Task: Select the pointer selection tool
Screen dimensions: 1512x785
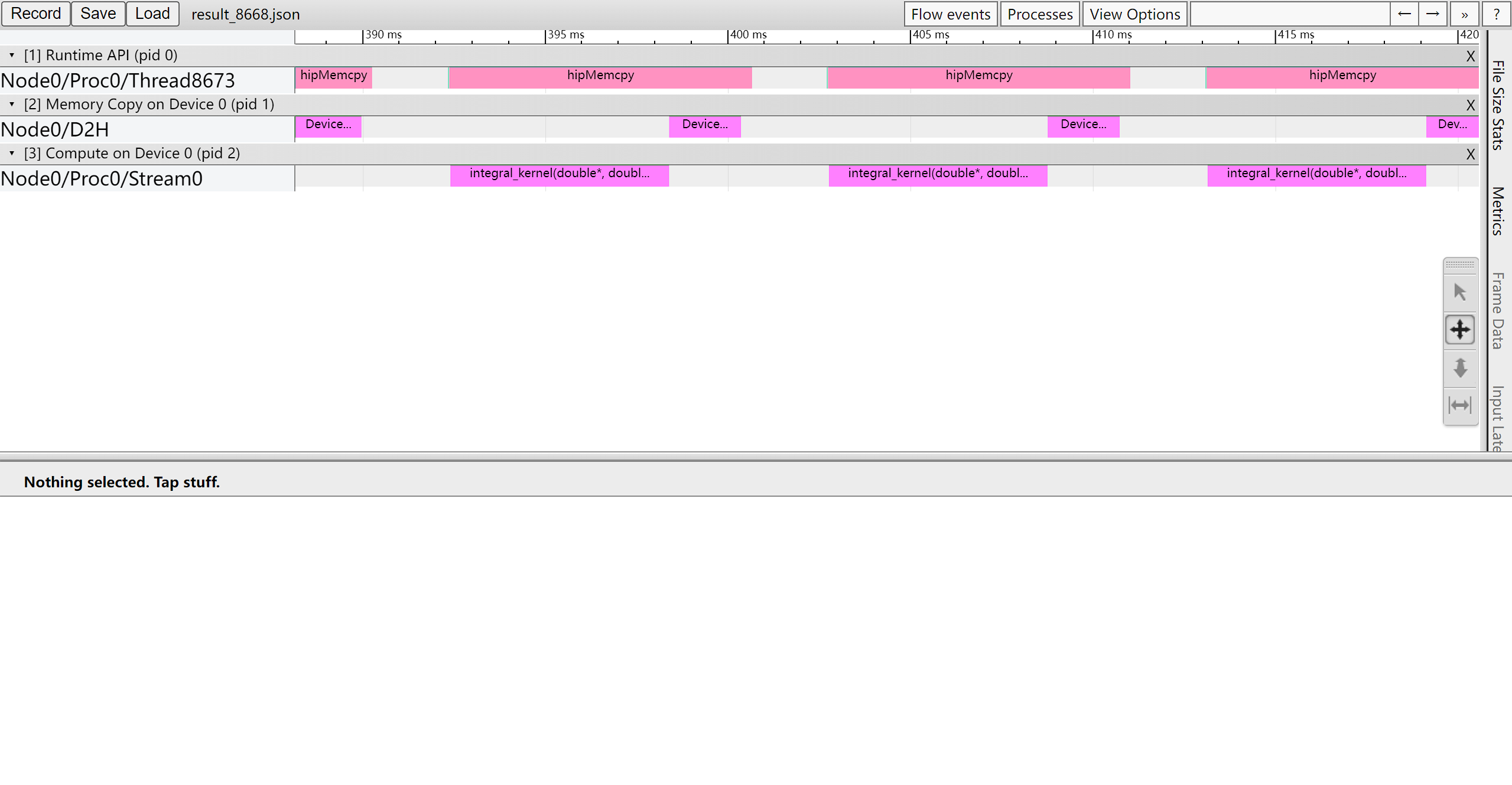Action: (1459, 292)
